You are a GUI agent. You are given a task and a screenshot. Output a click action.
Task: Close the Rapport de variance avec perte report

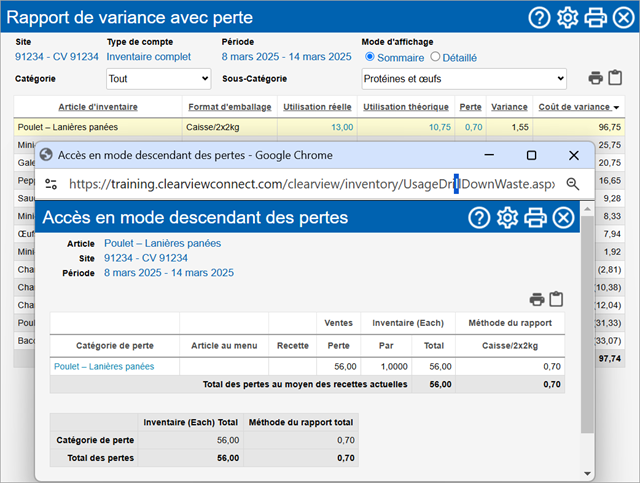[x=624, y=18]
